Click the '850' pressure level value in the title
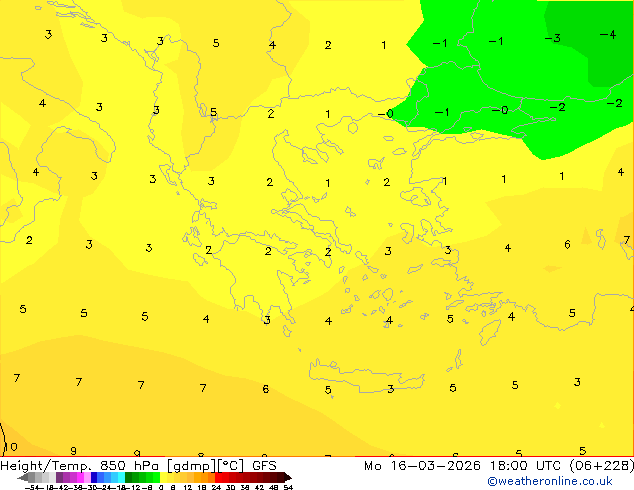The width and height of the screenshot is (634, 490). [x=112, y=465]
